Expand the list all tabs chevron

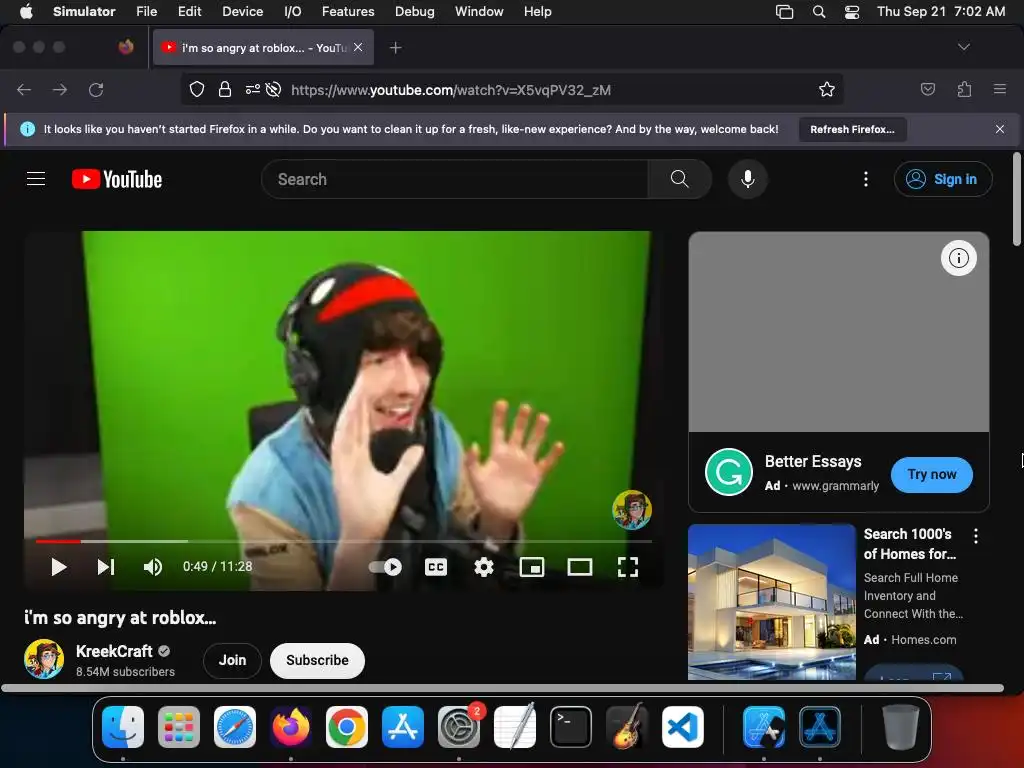[963, 47]
